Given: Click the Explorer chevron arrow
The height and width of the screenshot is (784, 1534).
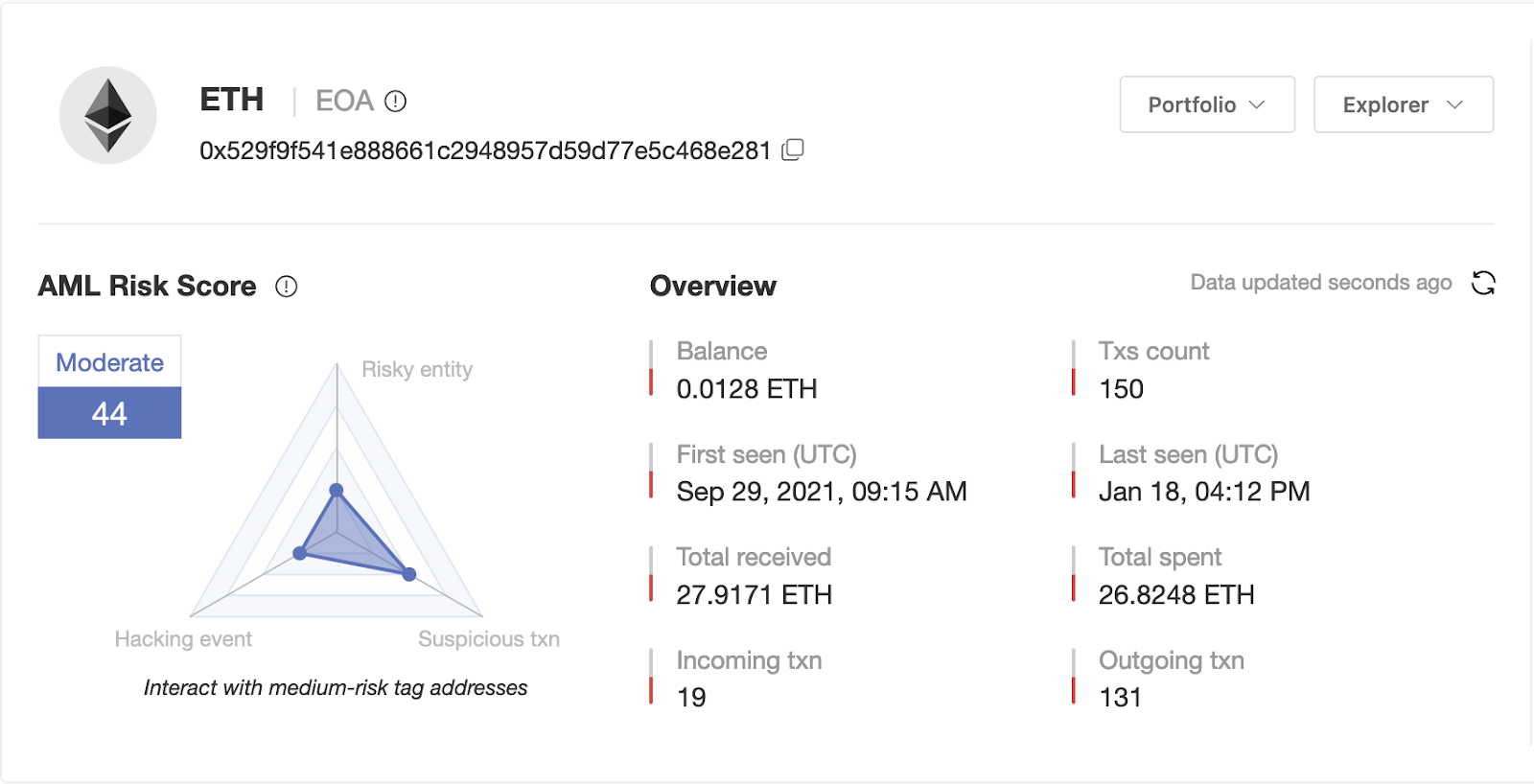Looking at the screenshot, I should 1454,104.
